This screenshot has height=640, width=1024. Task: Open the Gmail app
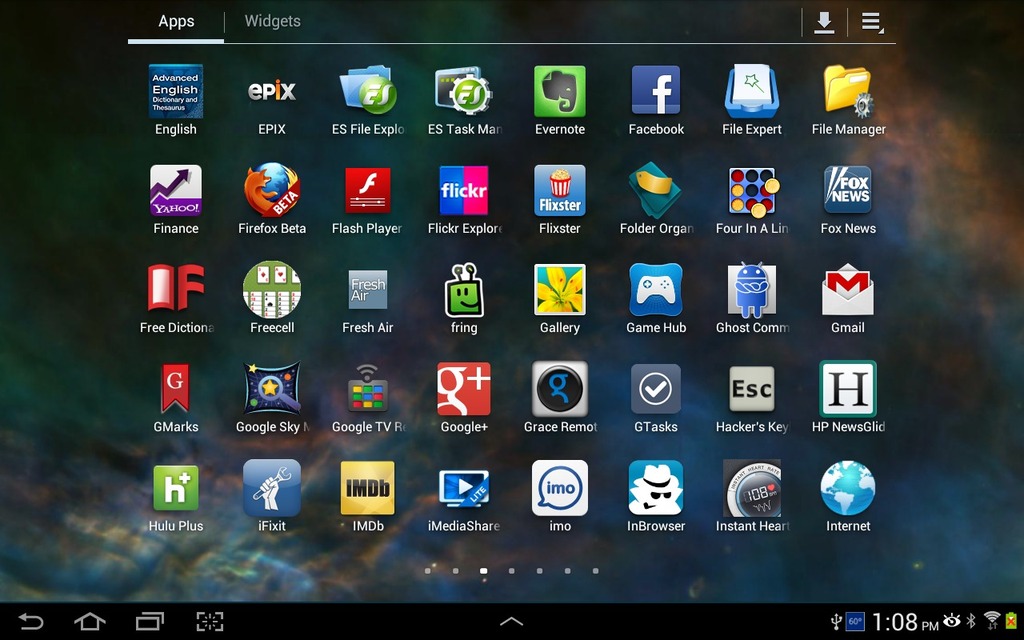(x=848, y=290)
